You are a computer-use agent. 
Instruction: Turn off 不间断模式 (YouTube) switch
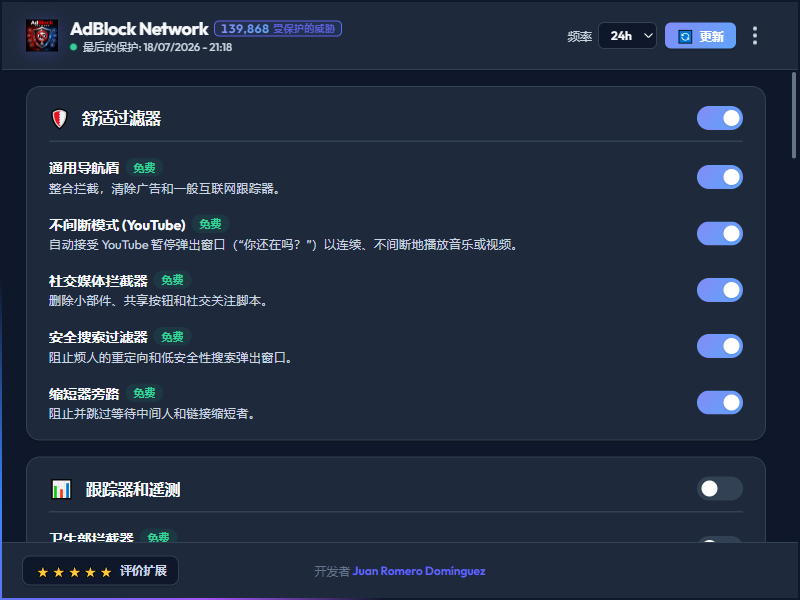coord(719,234)
